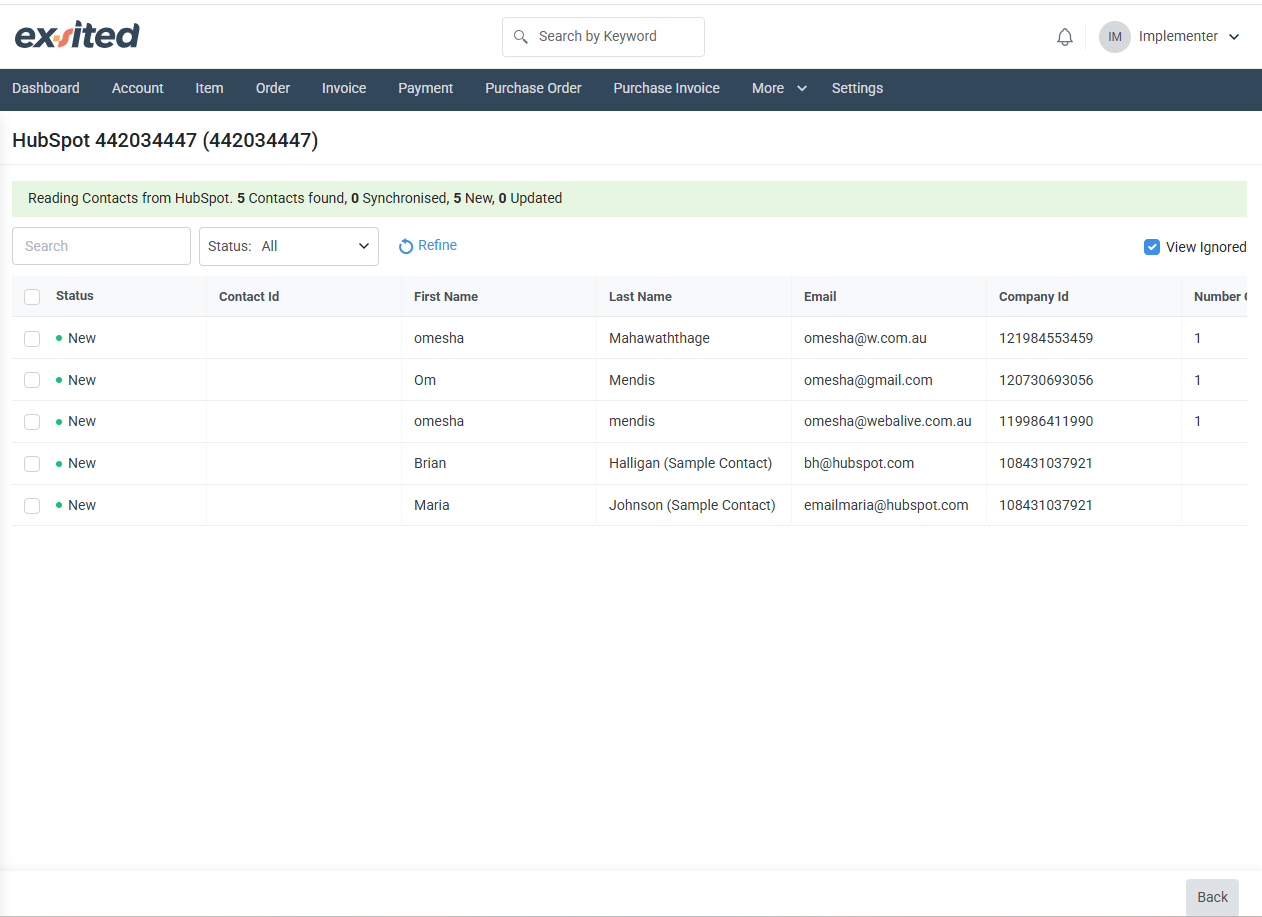Click the email omesha@w.com.au
This screenshot has width=1262, height=917.
pos(865,338)
